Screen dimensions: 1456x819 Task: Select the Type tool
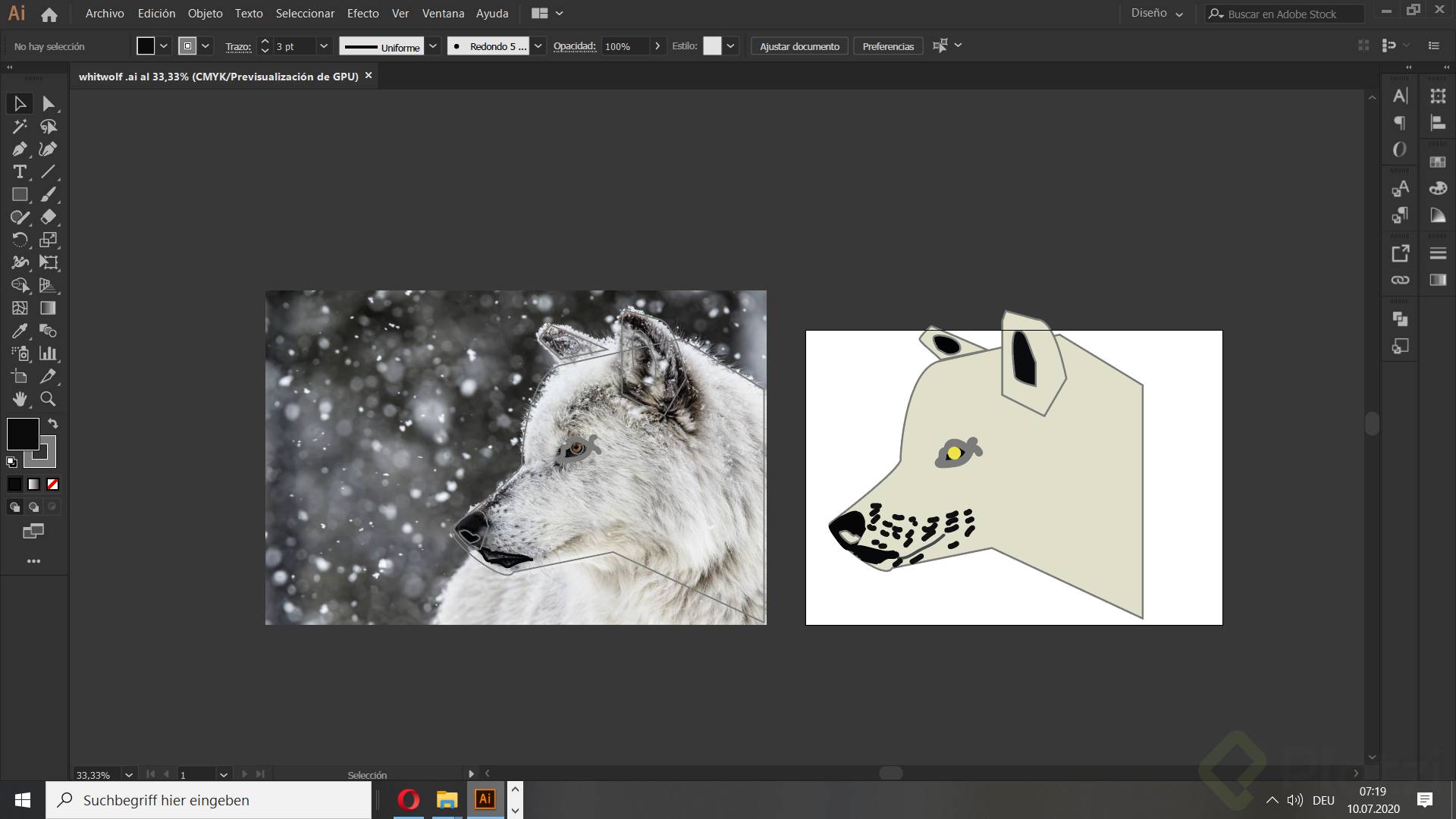[x=20, y=171]
